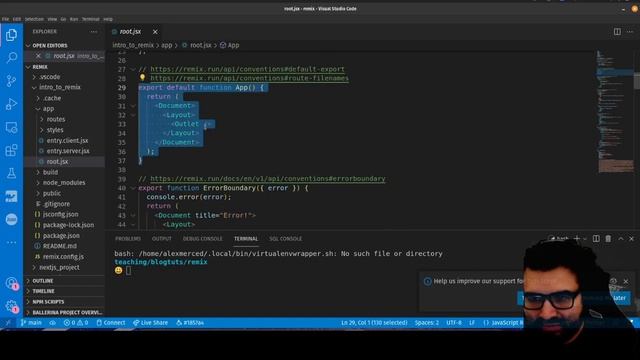Open Remote Explorer view
640x360 pixels.
pos(11,127)
